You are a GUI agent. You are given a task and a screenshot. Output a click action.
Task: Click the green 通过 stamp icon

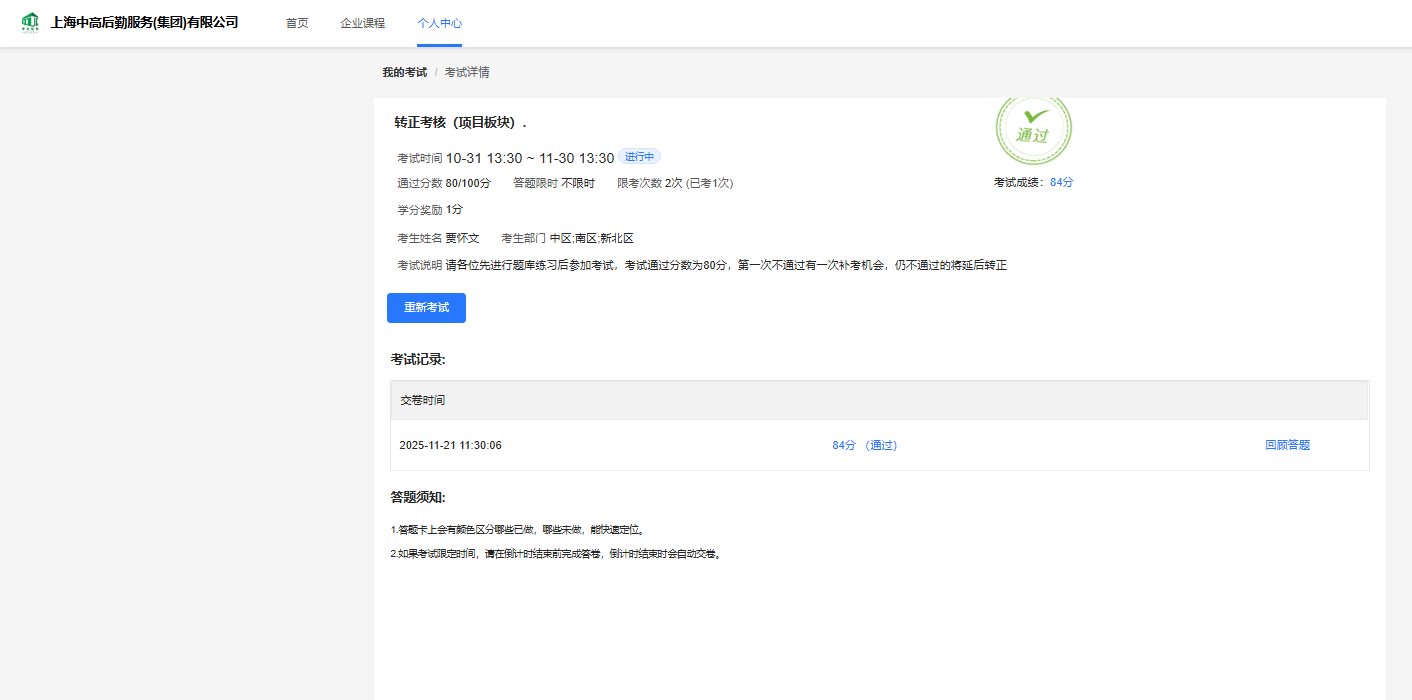(1033, 128)
